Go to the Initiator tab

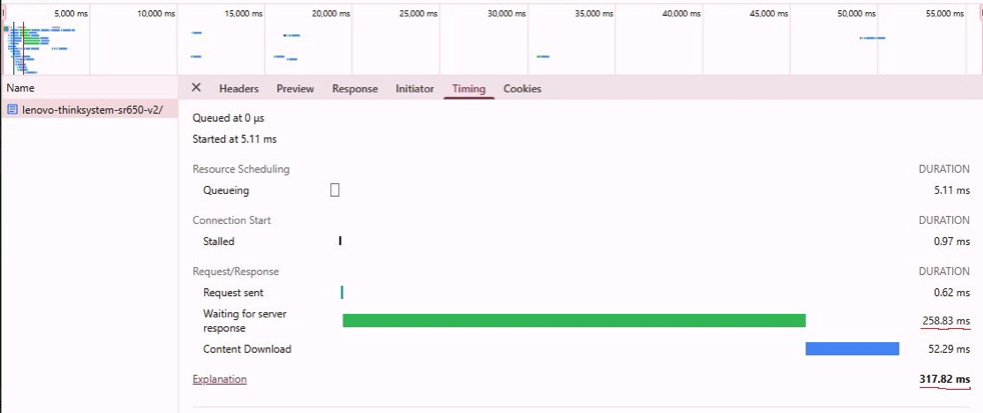point(414,89)
